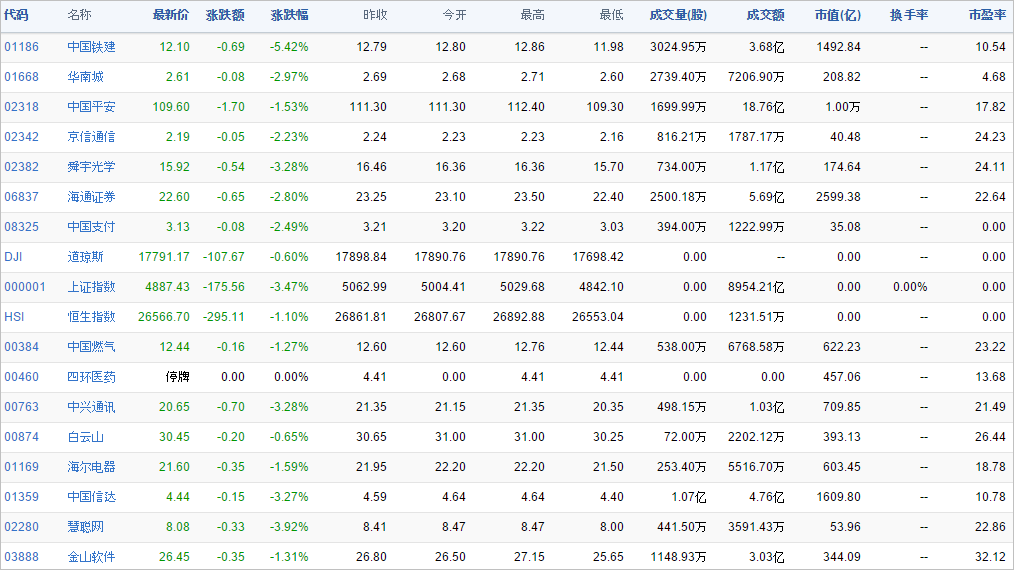
Task: Sort by 涨跌额 column header
Action: [225, 15]
